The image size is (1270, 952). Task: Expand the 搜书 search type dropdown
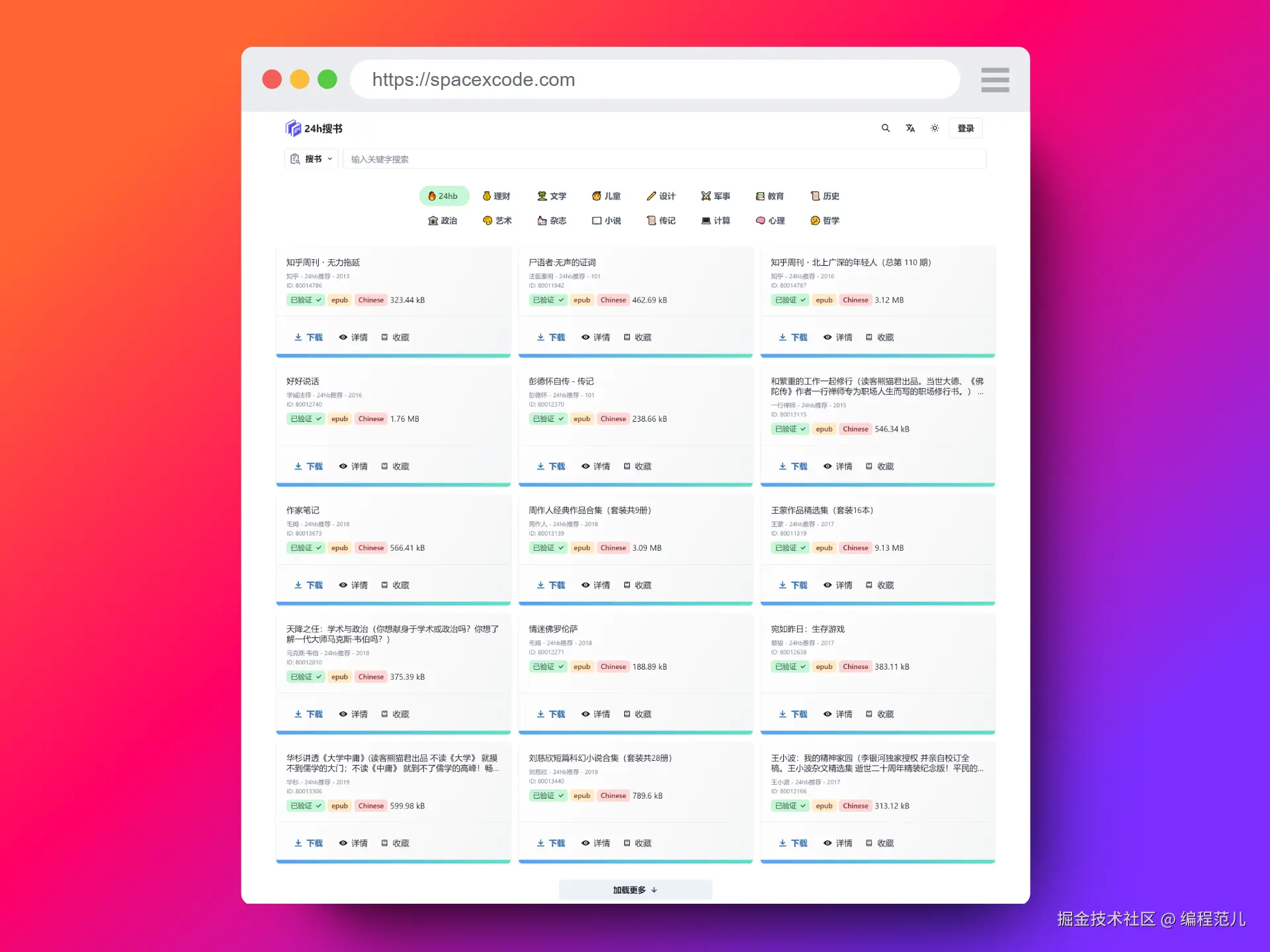312,159
